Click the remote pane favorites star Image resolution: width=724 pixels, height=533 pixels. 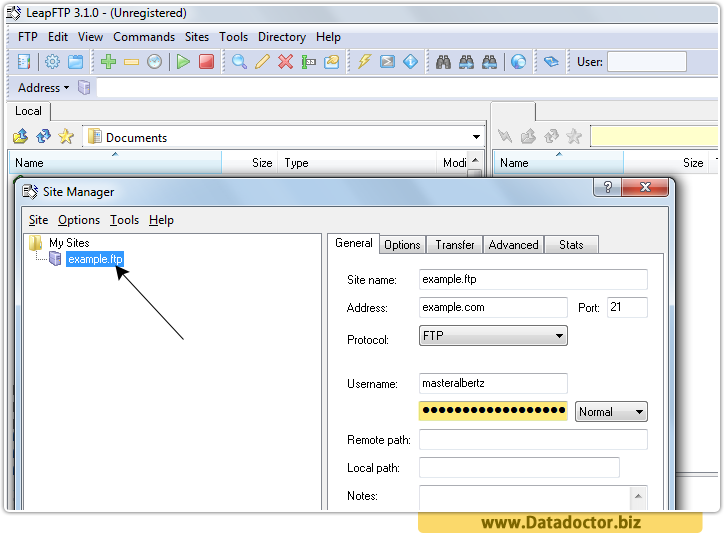tap(574, 136)
